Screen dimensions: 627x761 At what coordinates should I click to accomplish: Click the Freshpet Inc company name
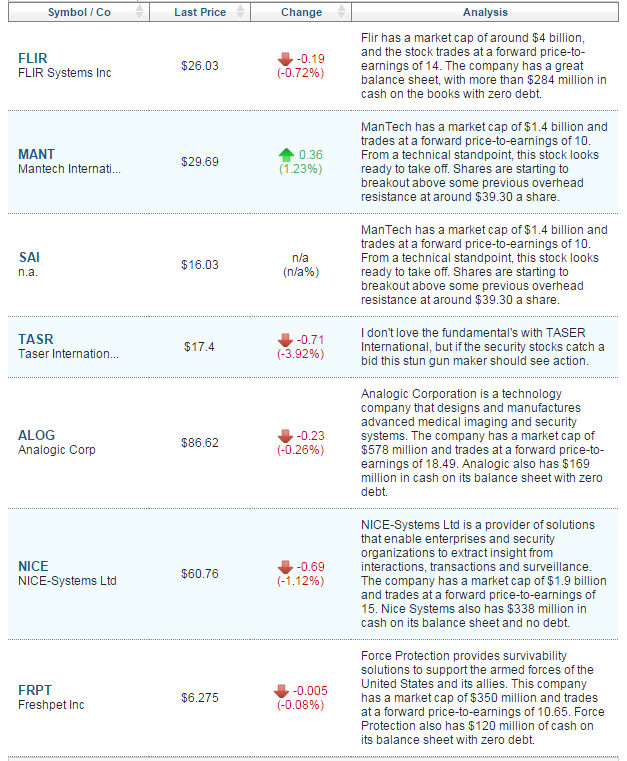54,705
